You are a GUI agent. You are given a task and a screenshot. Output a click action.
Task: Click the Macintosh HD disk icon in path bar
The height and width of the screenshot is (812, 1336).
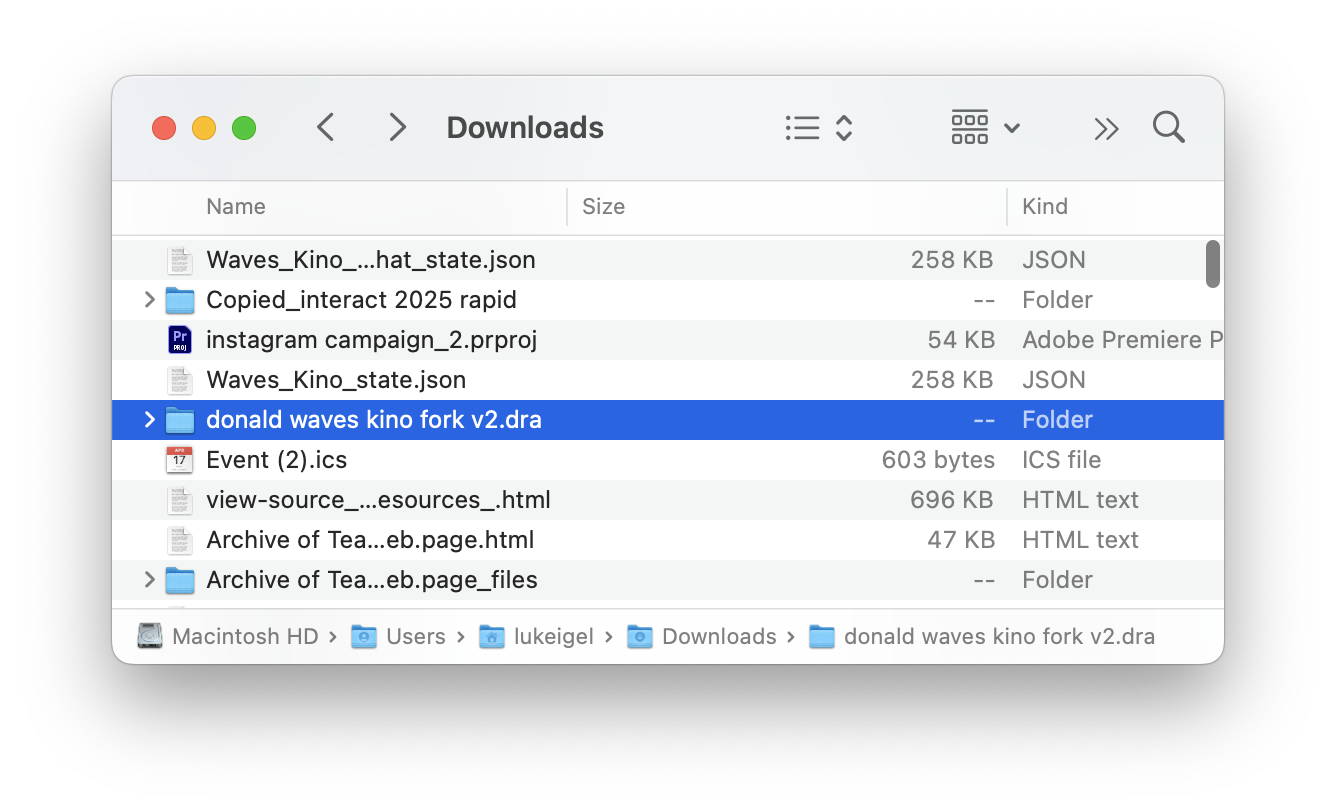(148, 636)
